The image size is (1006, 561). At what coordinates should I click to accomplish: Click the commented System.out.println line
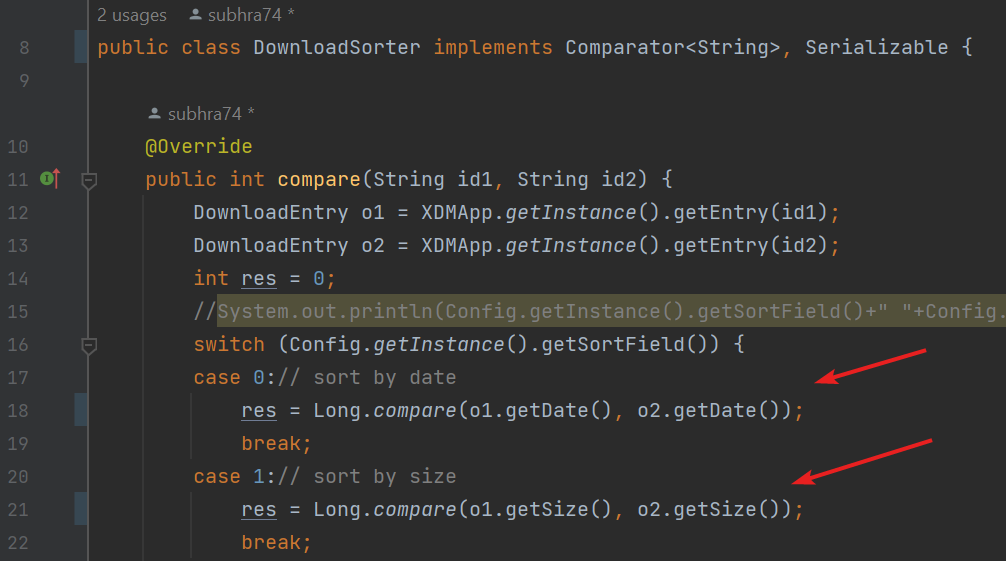point(599,311)
